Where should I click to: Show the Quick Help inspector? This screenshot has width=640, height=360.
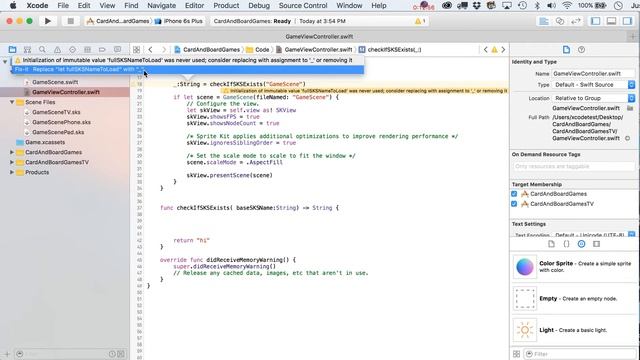coord(581,49)
